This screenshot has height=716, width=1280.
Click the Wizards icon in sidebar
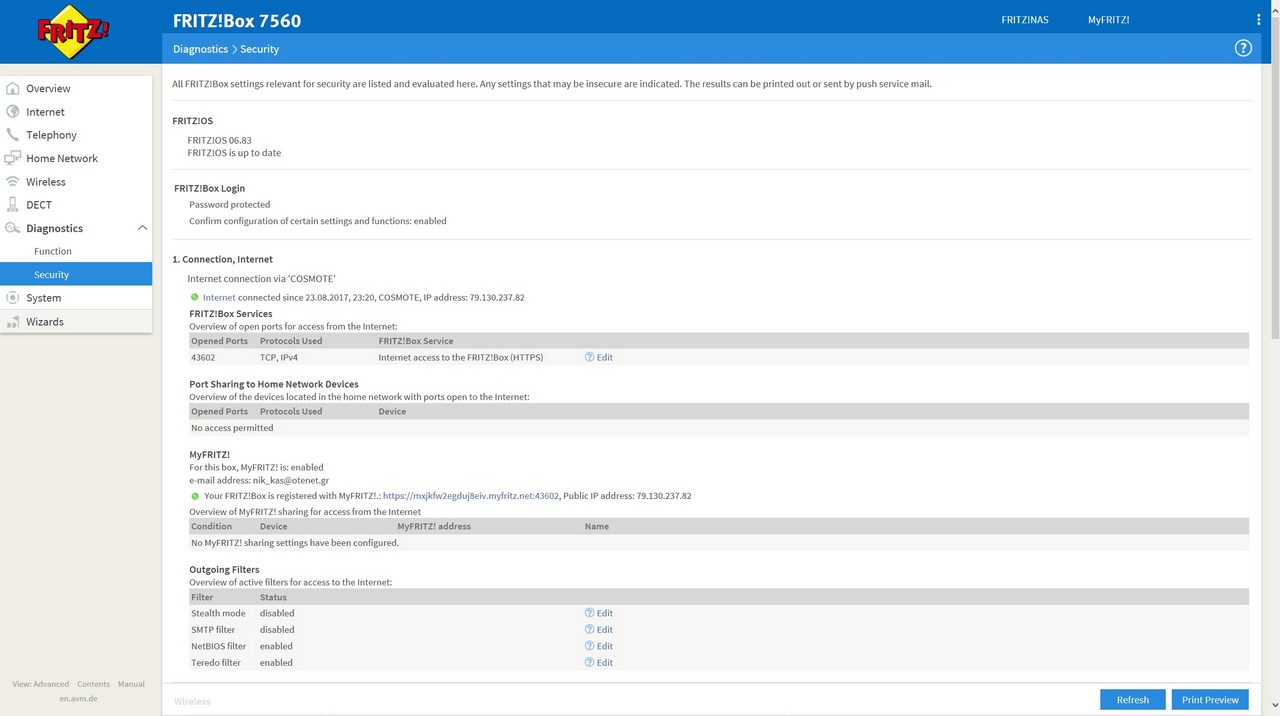pyautogui.click(x=13, y=321)
